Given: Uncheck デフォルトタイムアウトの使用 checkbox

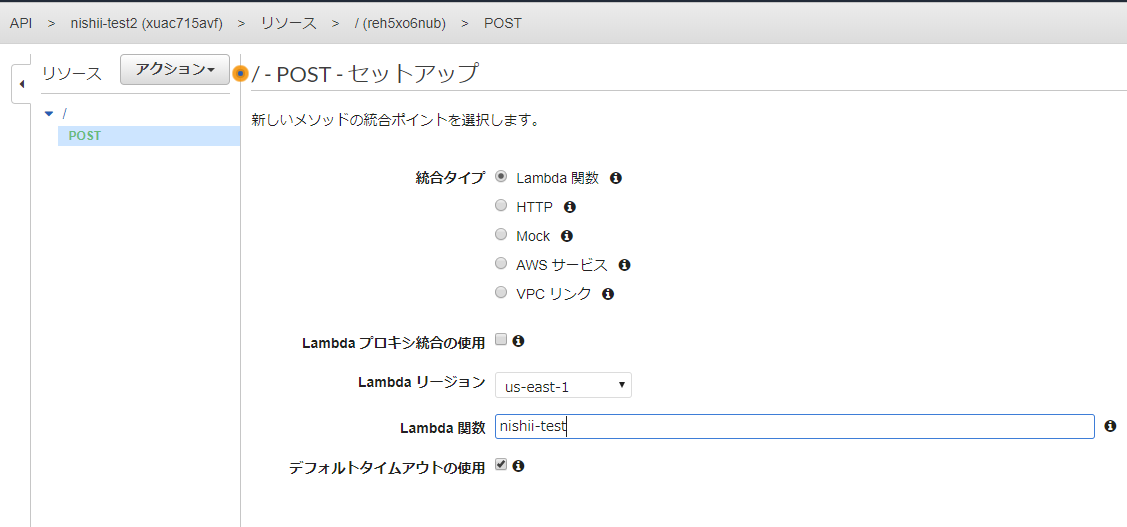Looking at the screenshot, I should [501, 465].
